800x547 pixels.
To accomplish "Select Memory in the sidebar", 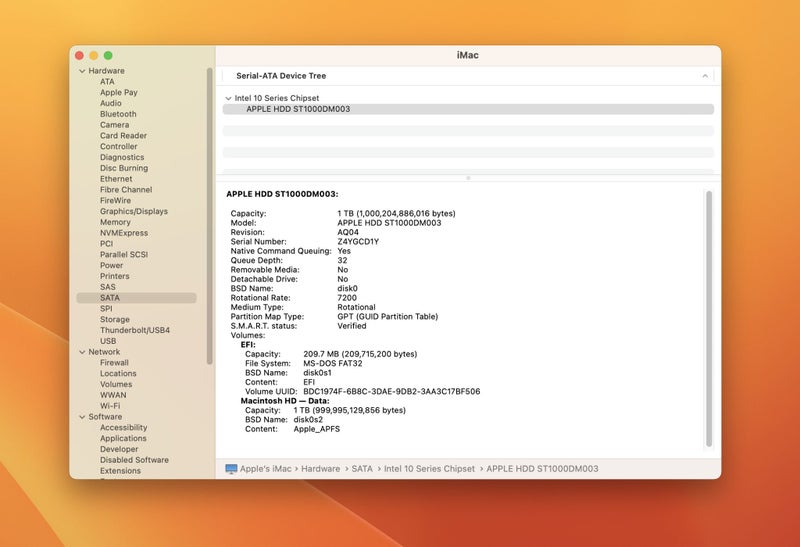I will [115, 222].
